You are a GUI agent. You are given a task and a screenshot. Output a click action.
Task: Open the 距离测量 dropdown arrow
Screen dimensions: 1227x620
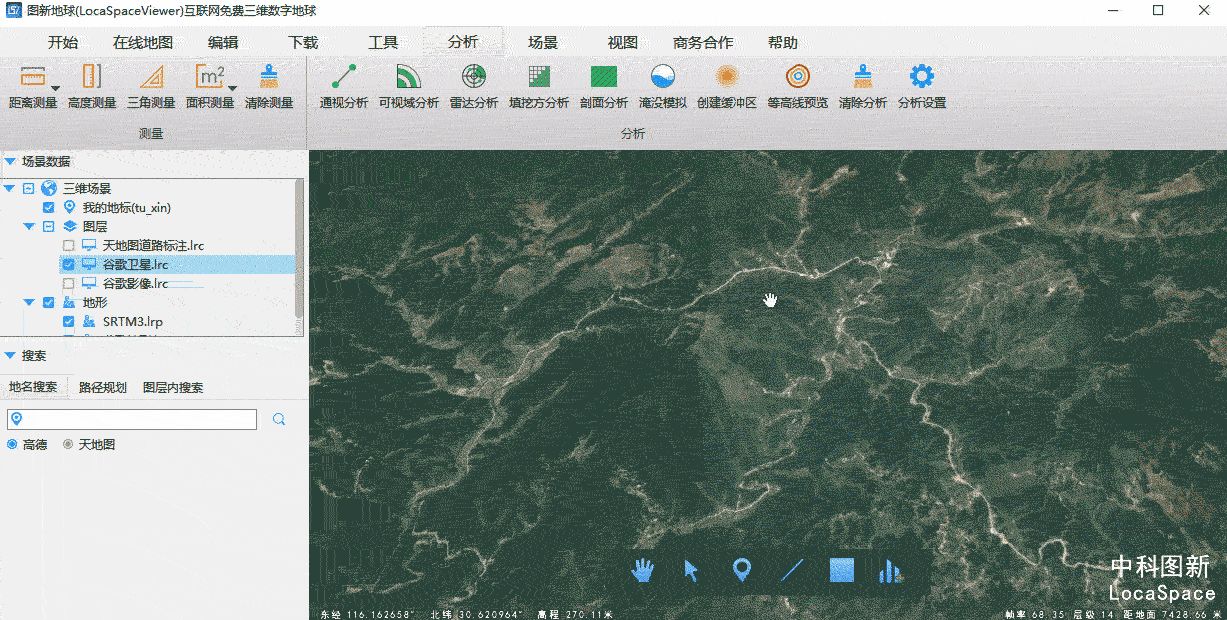tap(55, 88)
